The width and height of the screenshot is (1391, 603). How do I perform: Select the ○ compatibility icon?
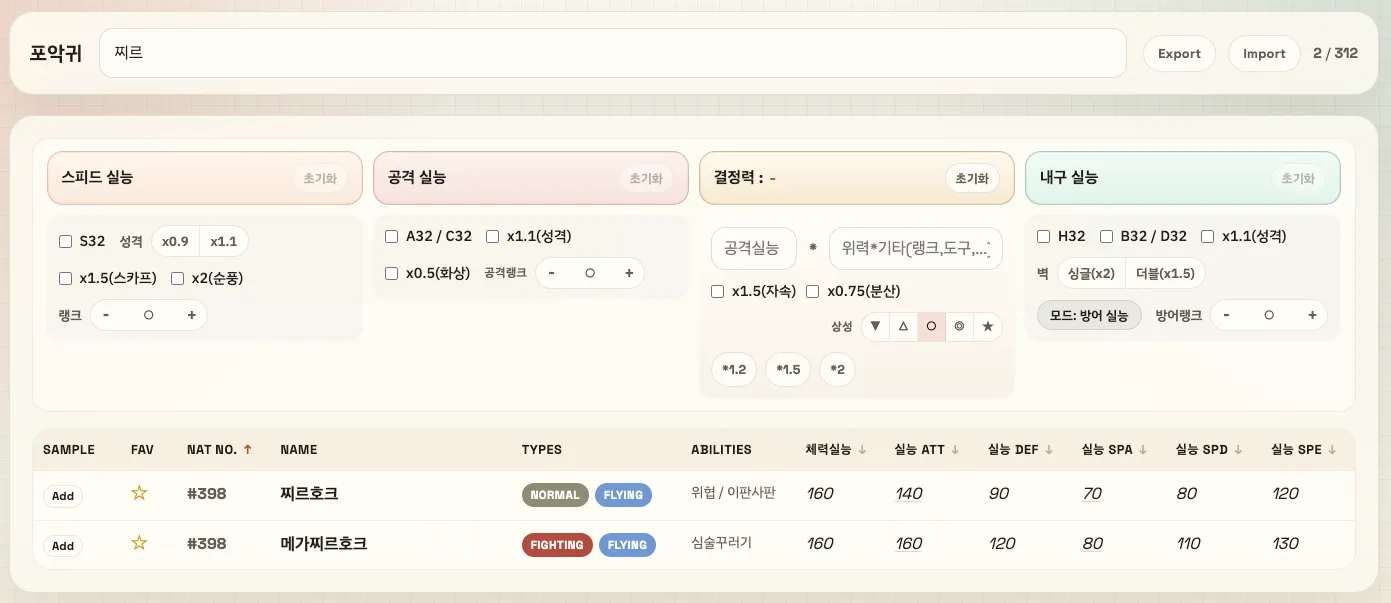pyautogui.click(x=931, y=326)
